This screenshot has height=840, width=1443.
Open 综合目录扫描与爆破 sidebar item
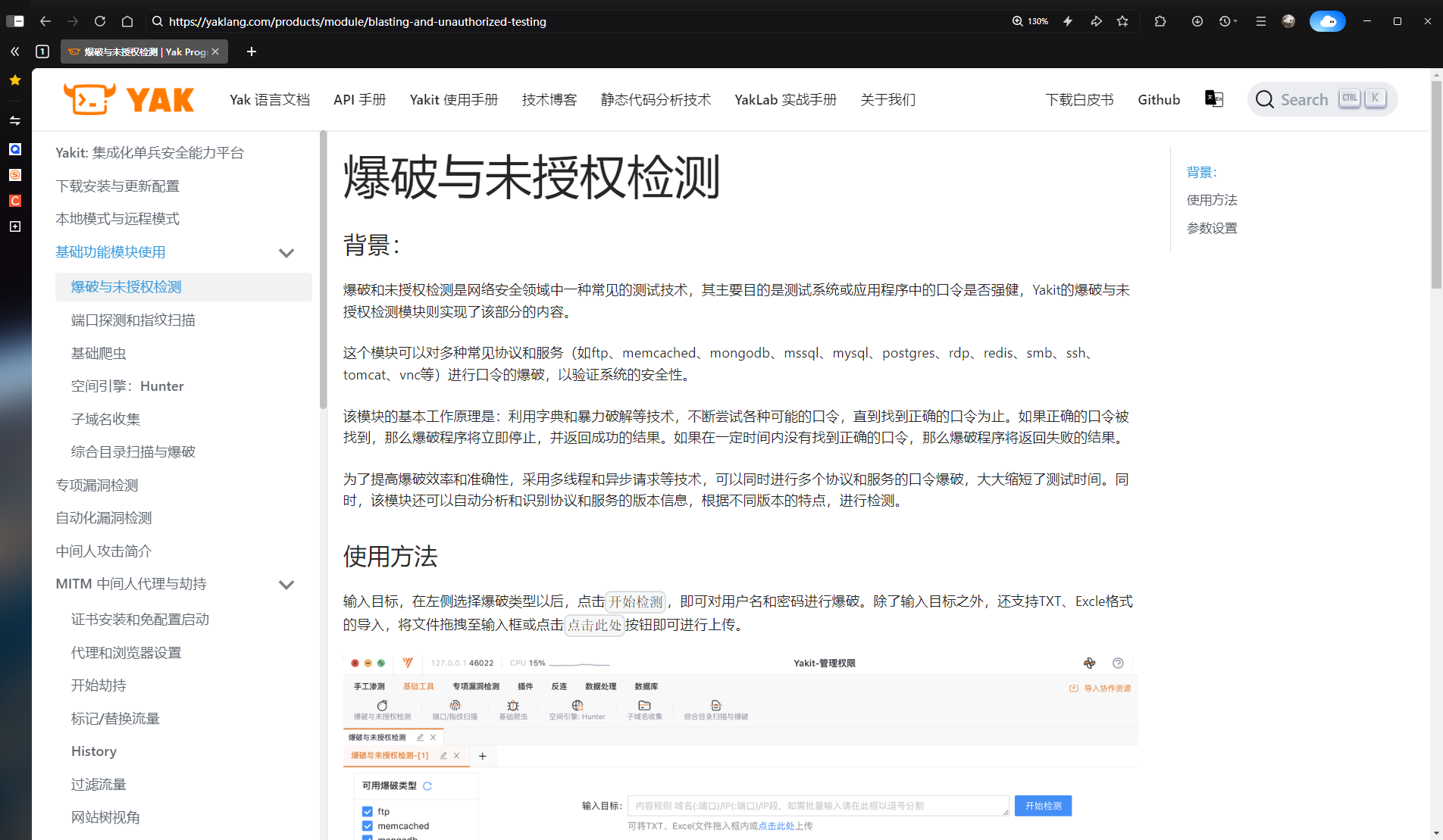click(133, 452)
